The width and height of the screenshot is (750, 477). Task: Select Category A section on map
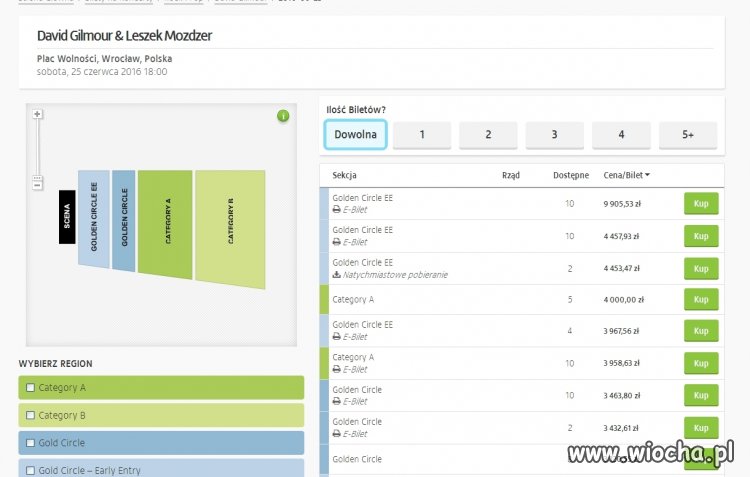point(165,224)
